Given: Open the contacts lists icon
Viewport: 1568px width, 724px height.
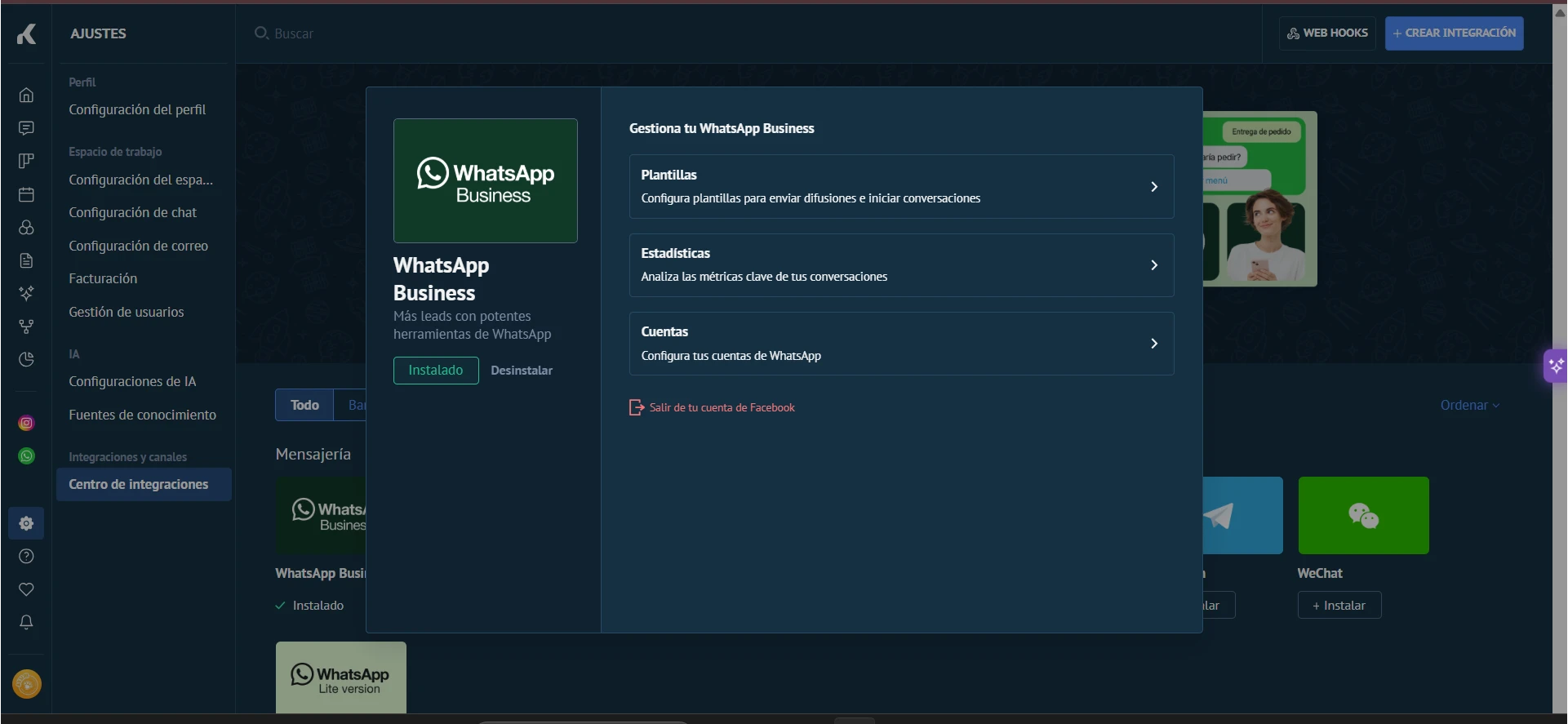Looking at the screenshot, I should click(26, 227).
